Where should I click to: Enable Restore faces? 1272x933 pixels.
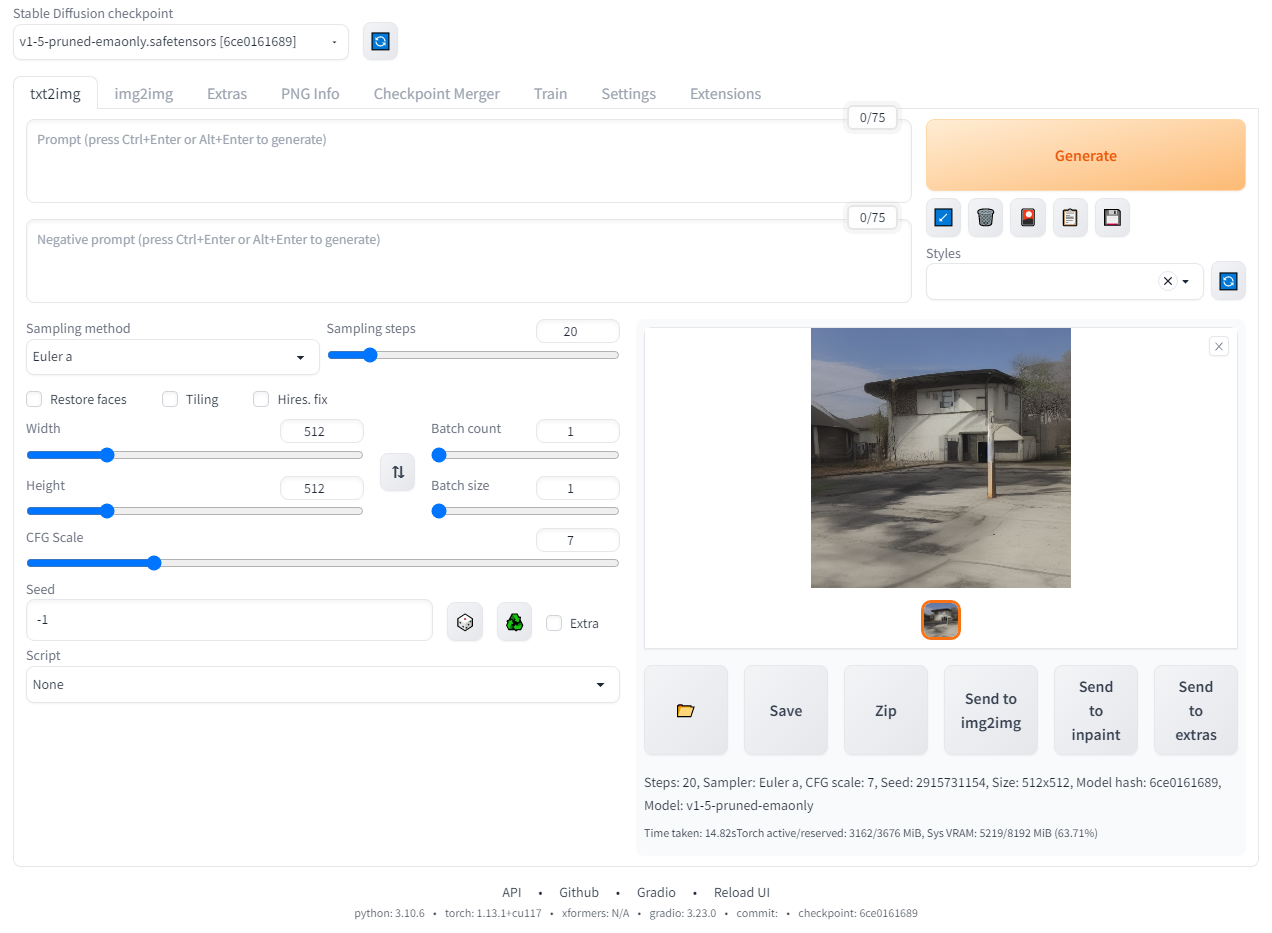coord(34,399)
